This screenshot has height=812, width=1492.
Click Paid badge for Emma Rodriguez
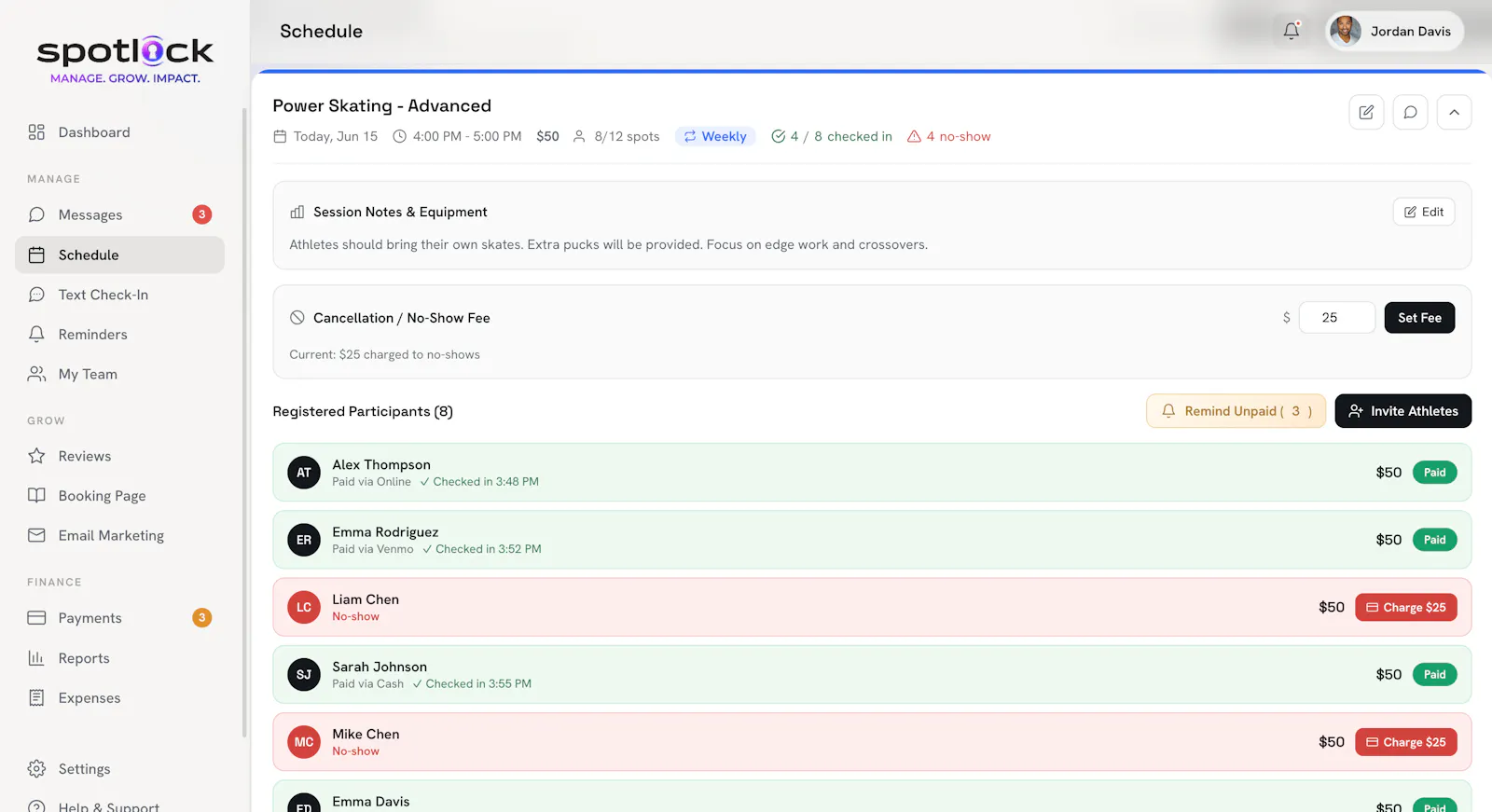(1434, 540)
